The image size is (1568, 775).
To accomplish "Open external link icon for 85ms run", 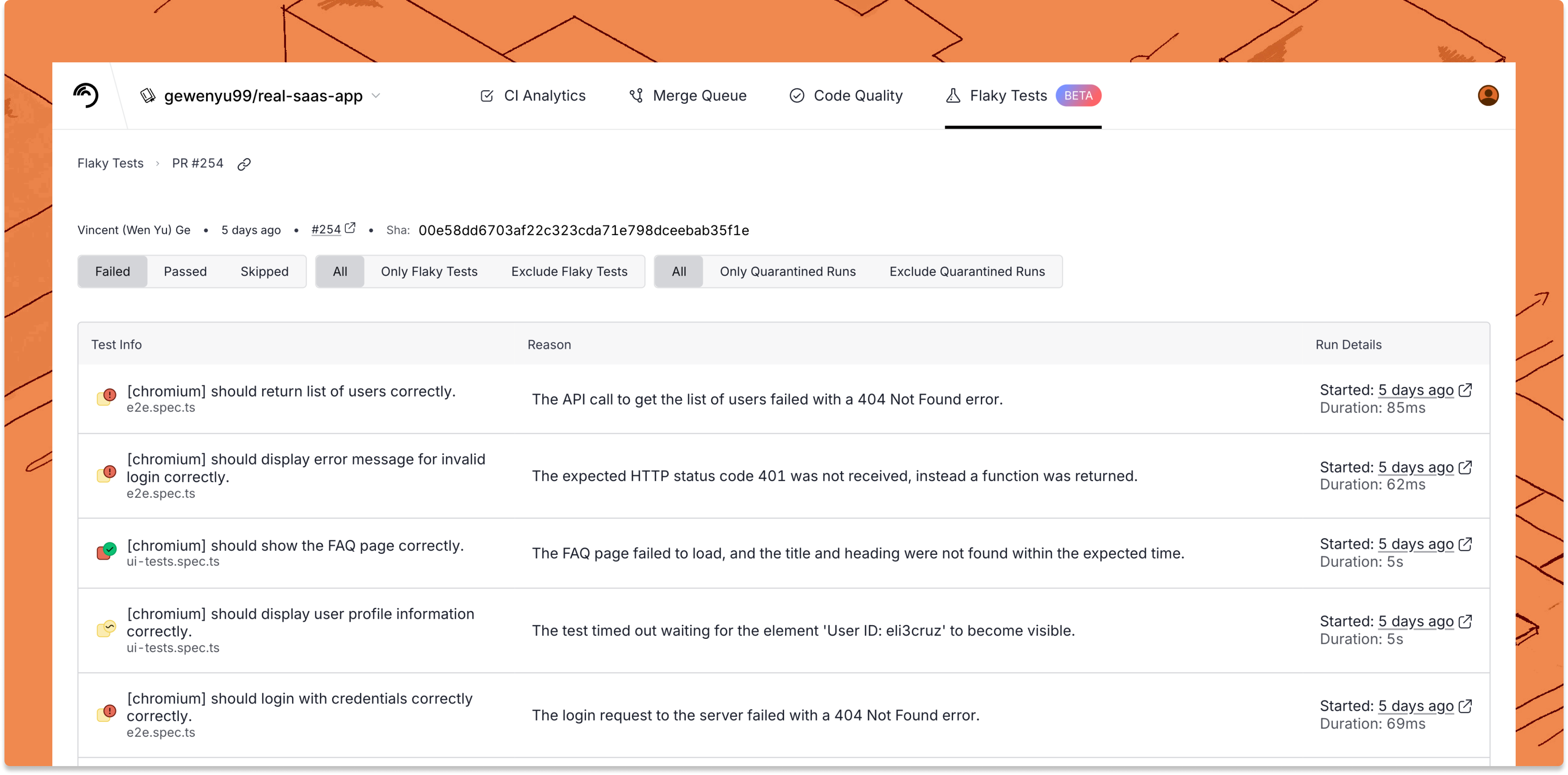I will pyautogui.click(x=1466, y=390).
